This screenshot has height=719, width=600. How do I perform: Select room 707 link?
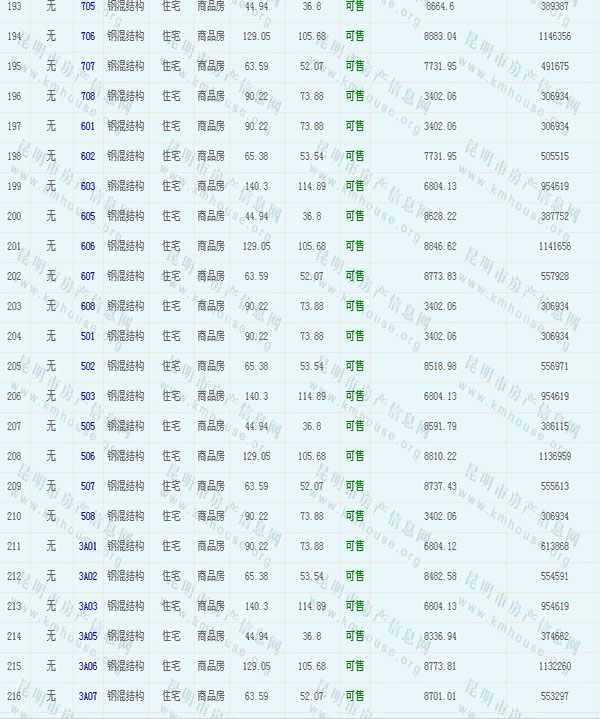[87, 66]
